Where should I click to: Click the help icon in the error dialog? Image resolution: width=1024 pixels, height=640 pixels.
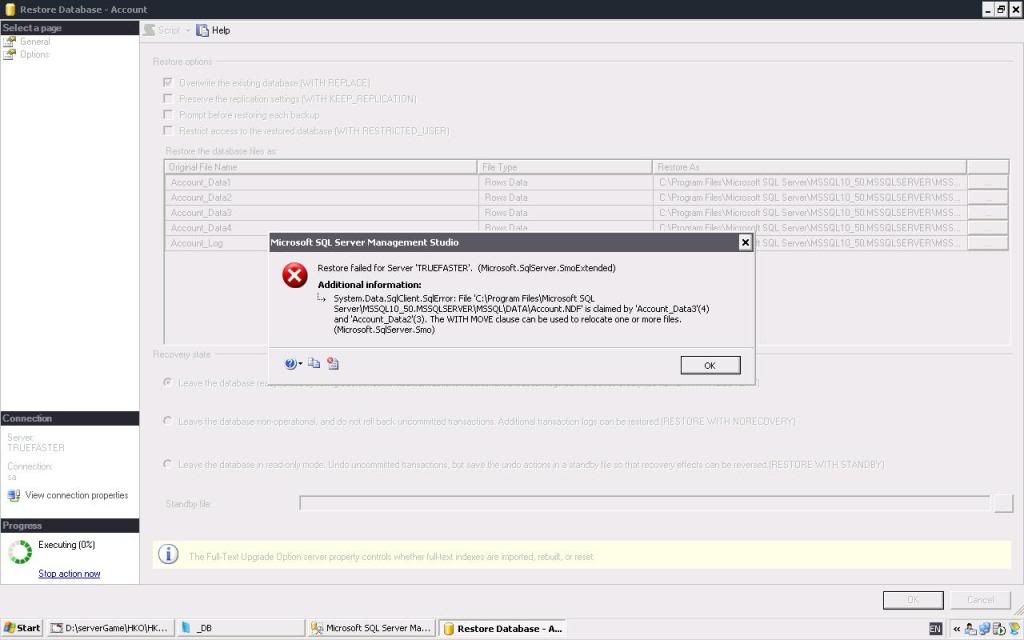(290, 364)
